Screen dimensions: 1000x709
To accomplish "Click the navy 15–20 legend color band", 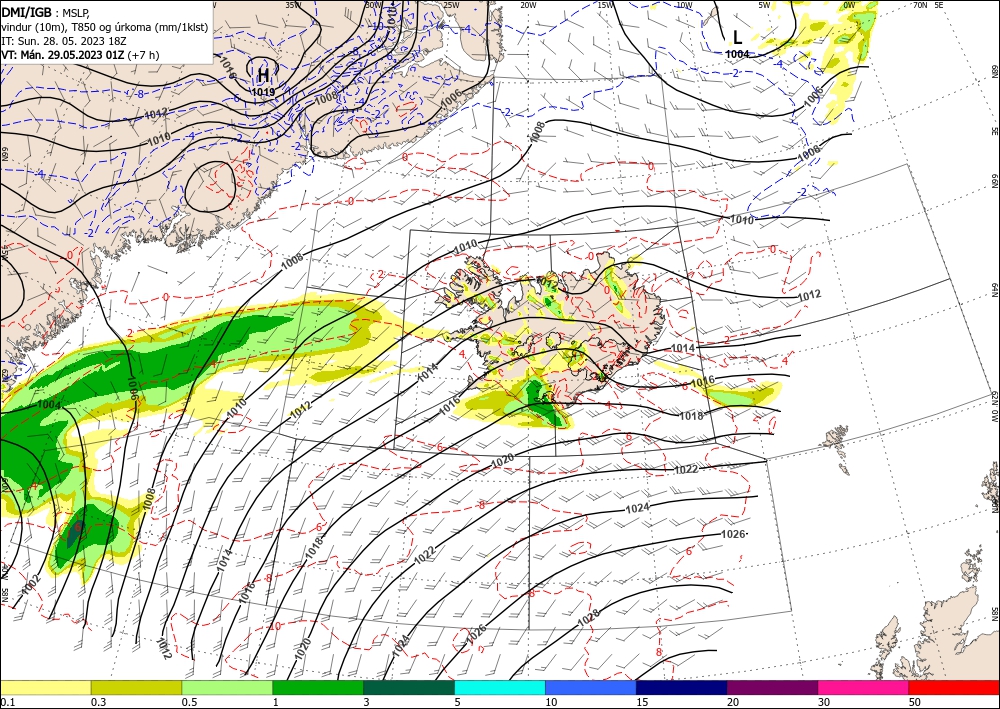I will [x=682, y=687].
